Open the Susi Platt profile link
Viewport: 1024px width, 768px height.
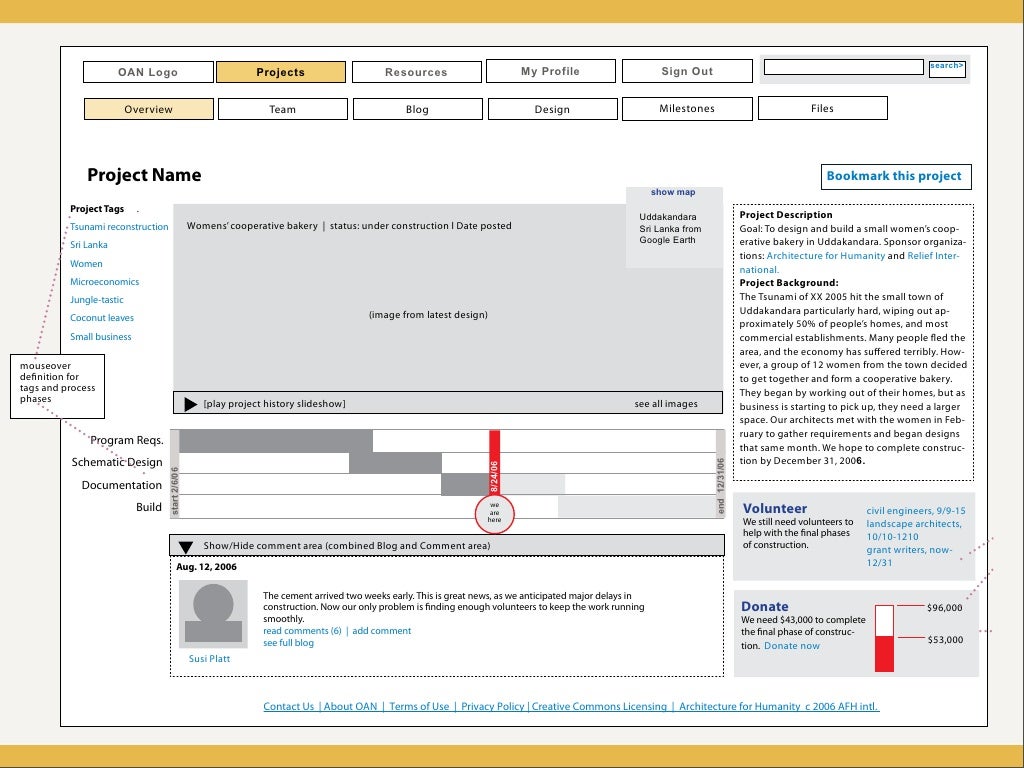209,659
